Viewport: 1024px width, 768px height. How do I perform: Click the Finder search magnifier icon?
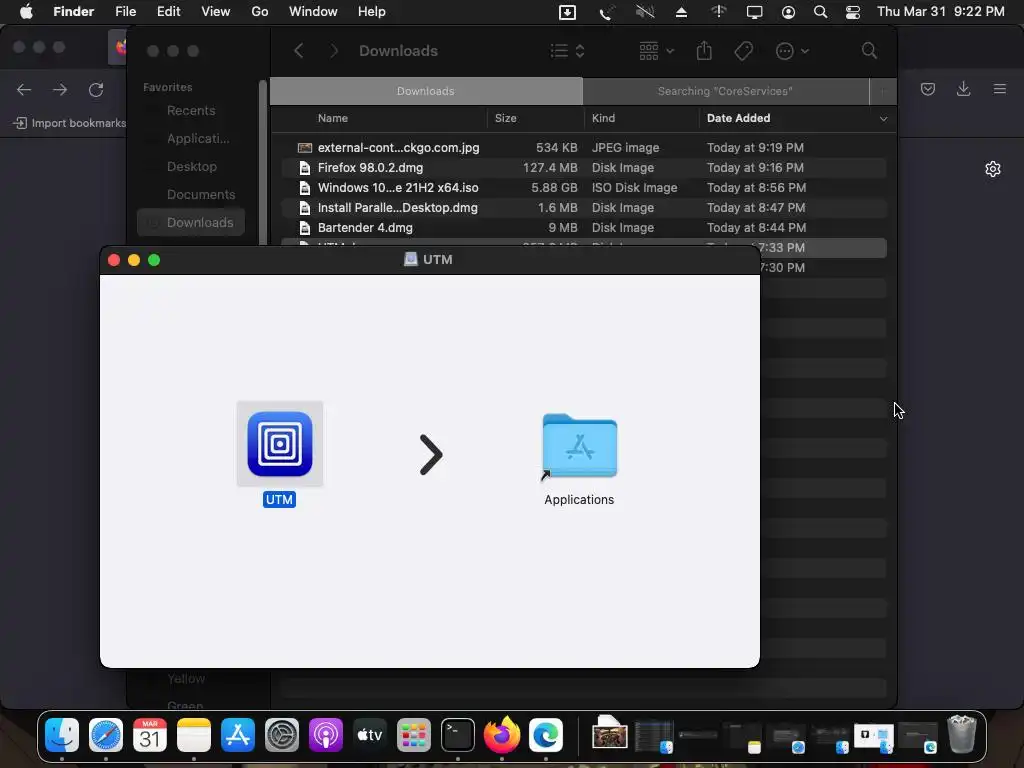[869, 50]
